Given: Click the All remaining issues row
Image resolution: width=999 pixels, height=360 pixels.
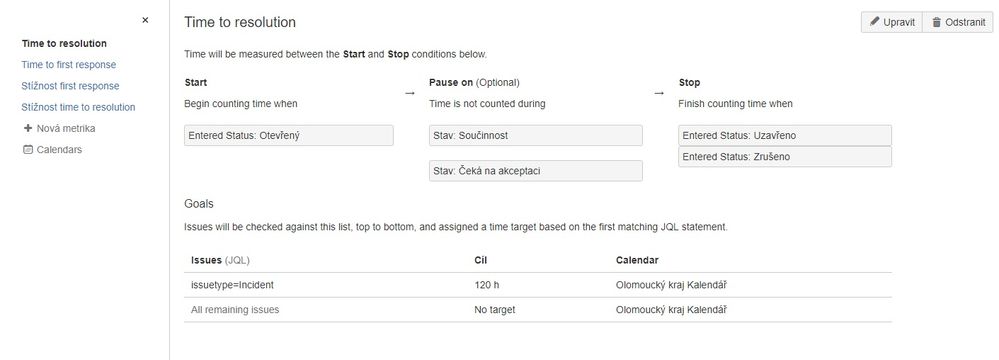Looking at the screenshot, I should click(538, 310).
